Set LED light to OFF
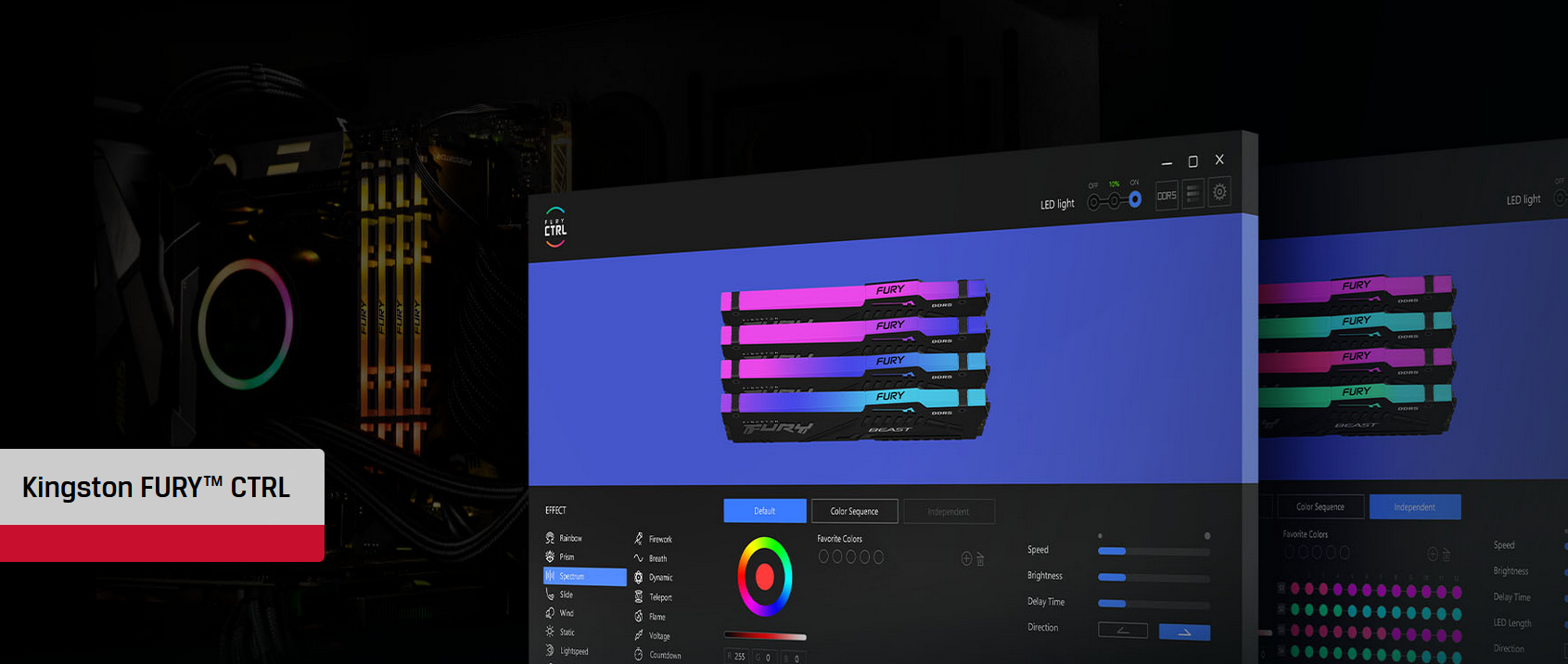Image resolution: width=1568 pixels, height=664 pixels. click(1094, 201)
